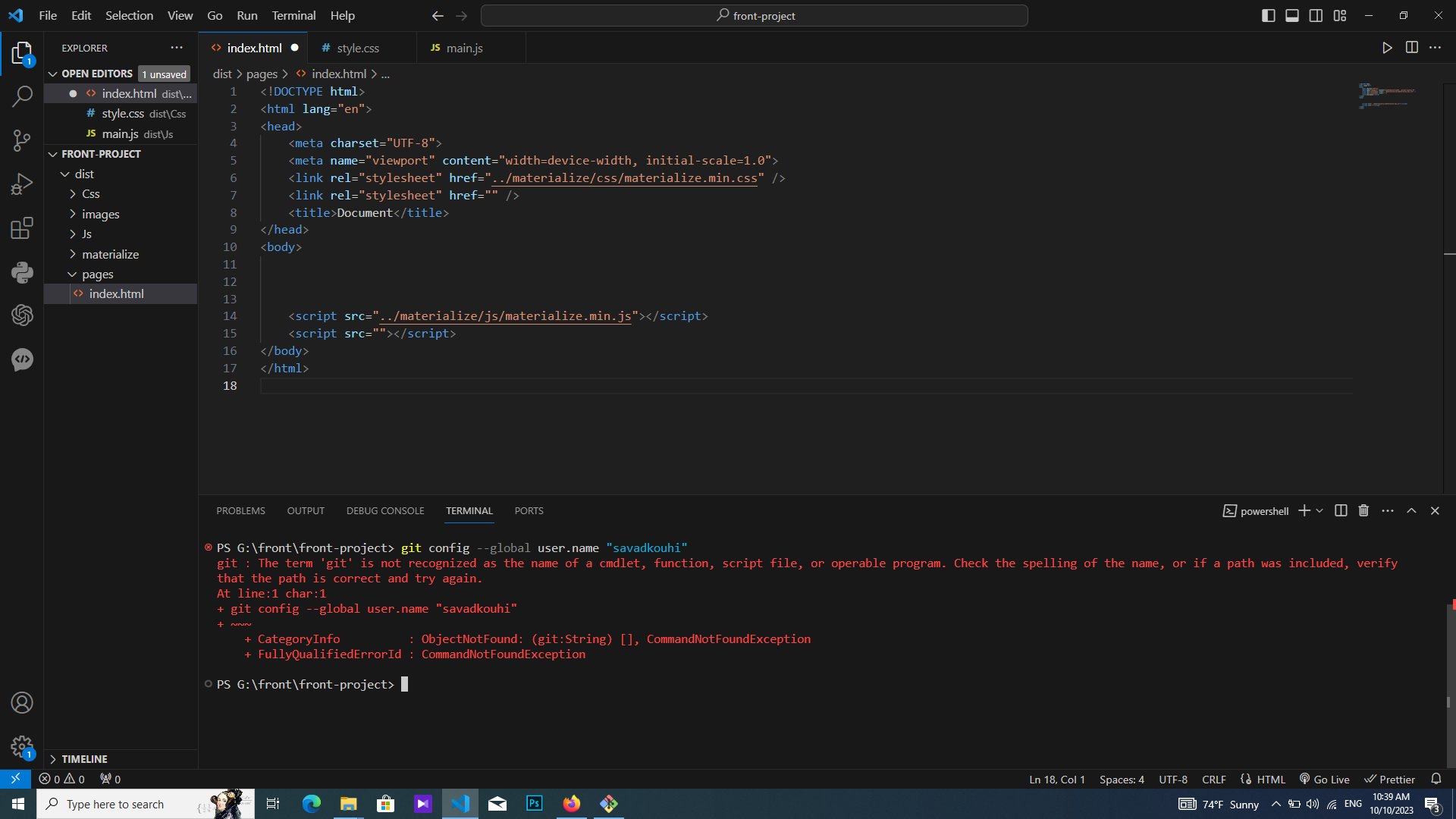1456x819 pixels.
Task: Click the Run file play icon
Action: pyautogui.click(x=1387, y=48)
